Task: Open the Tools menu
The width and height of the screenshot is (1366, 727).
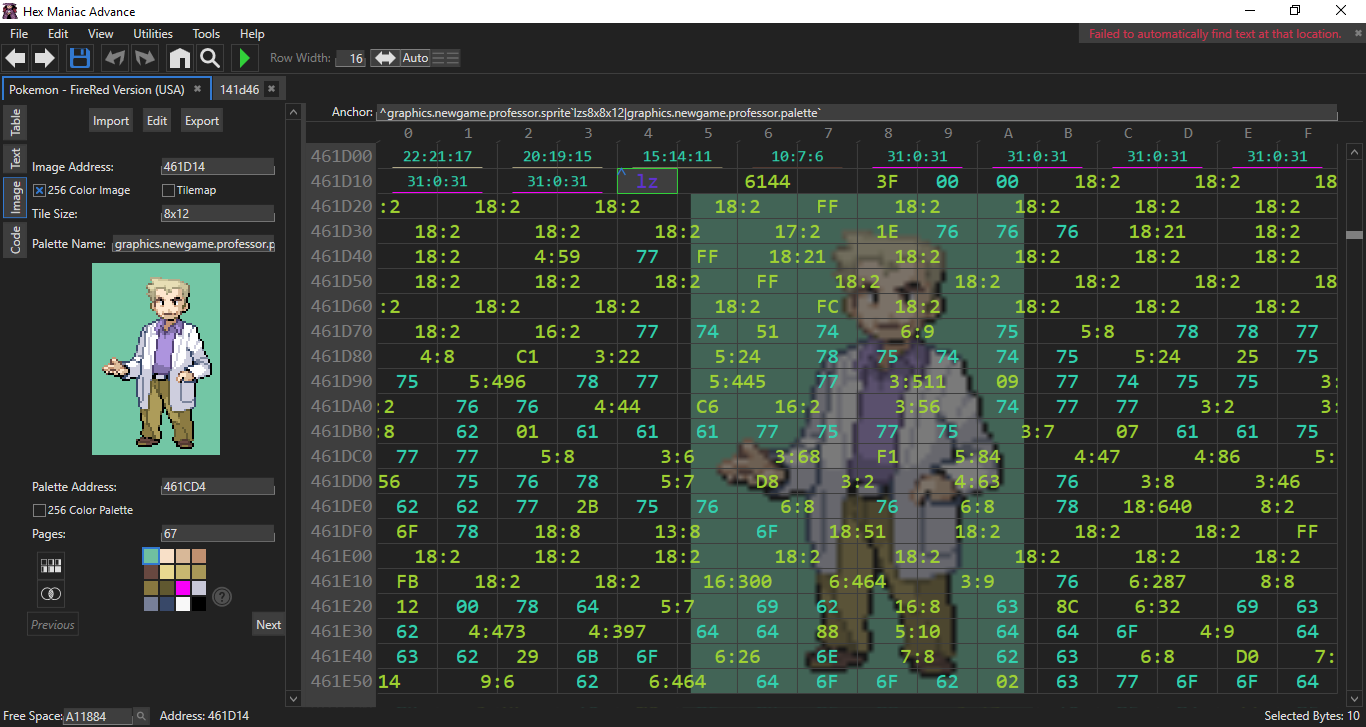Action: coord(206,34)
